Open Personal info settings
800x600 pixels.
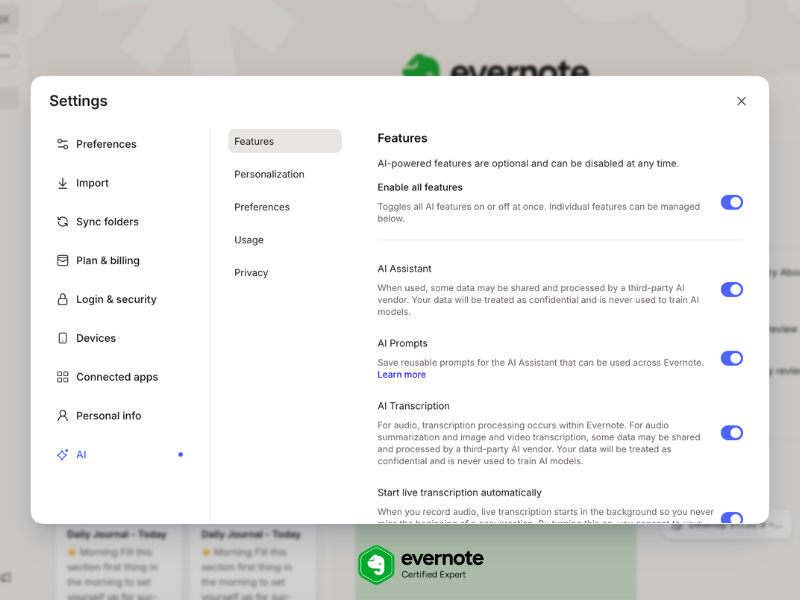pyautogui.click(x=109, y=415)
